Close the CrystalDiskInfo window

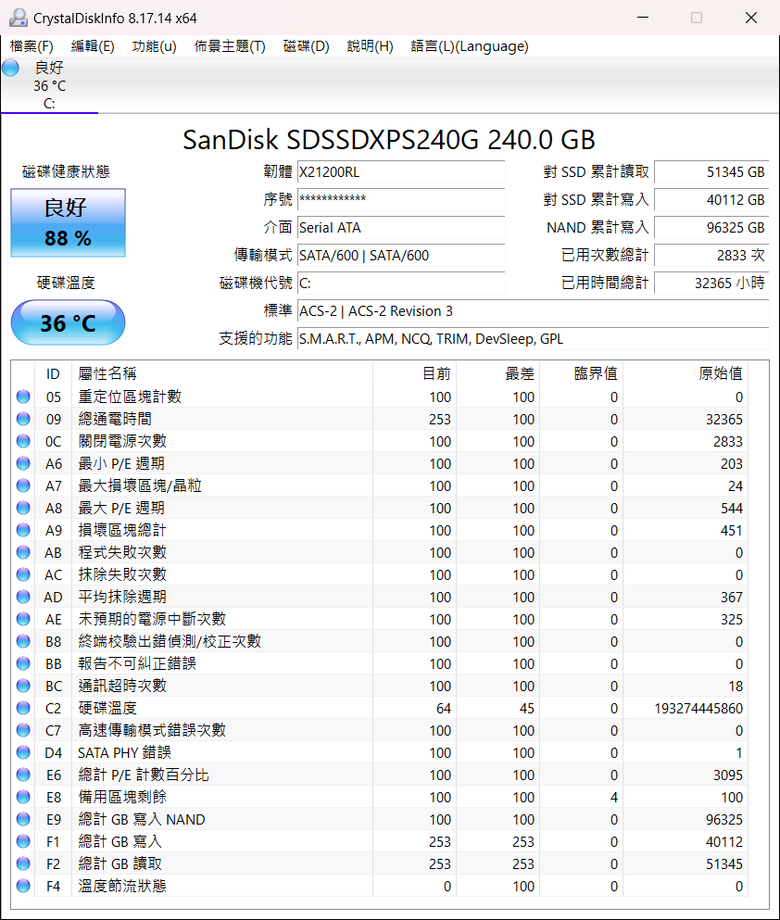(751, 18)
